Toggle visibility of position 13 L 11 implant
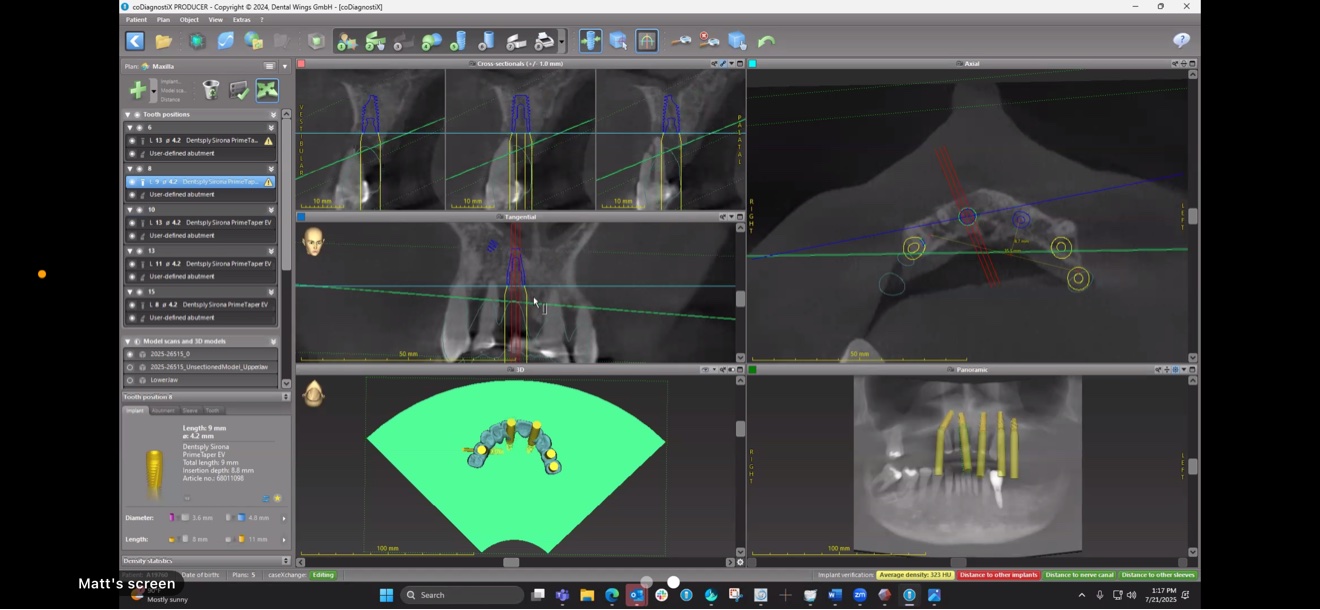Viewport: 1320px width, 610px height. pos(132,264)
